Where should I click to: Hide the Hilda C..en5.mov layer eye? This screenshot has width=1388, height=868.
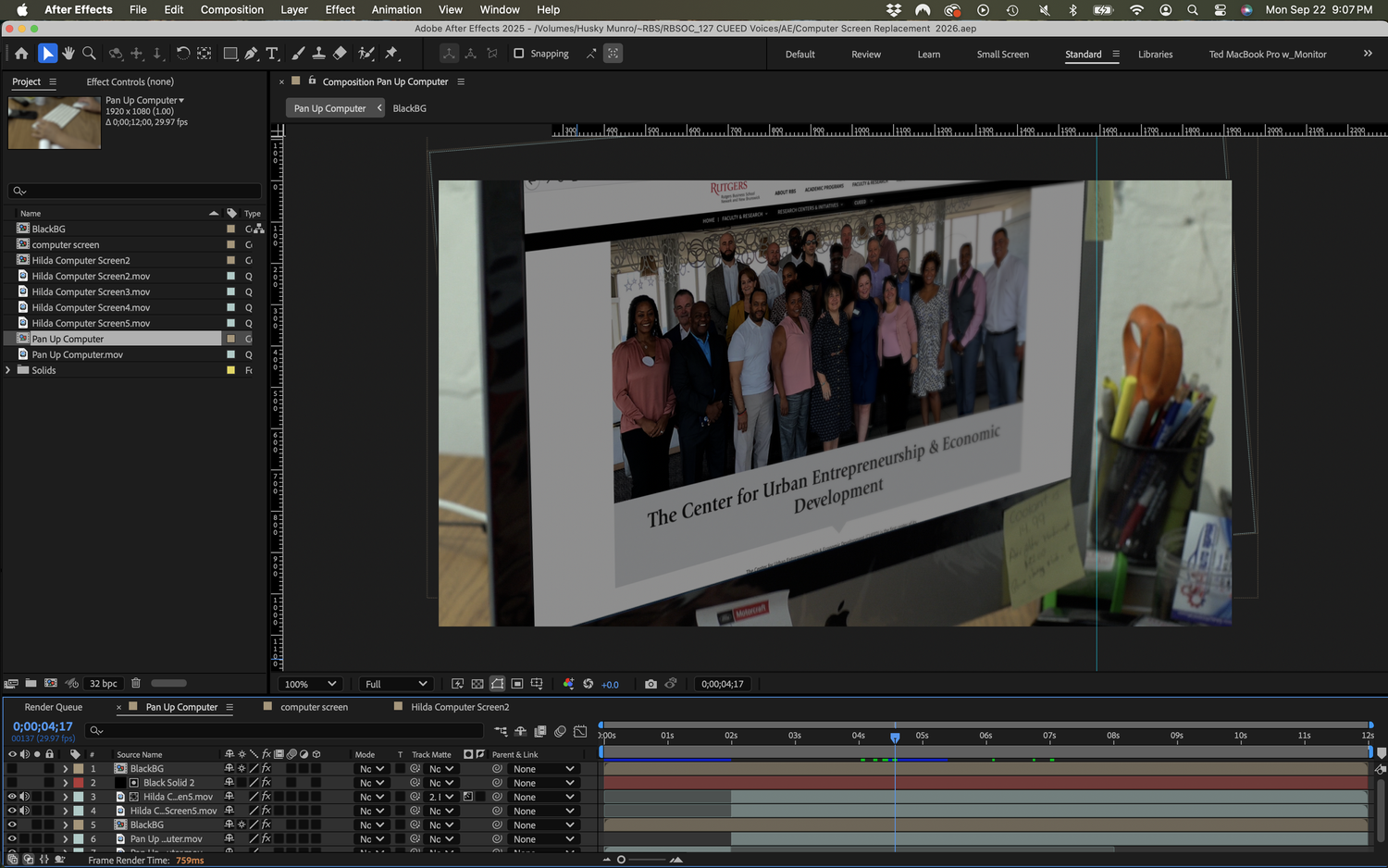point(12,797)
